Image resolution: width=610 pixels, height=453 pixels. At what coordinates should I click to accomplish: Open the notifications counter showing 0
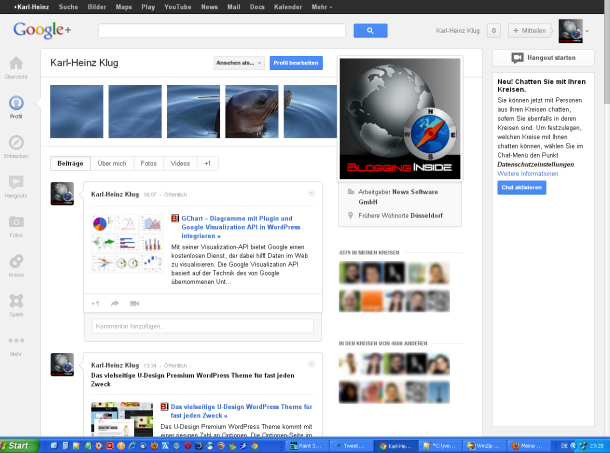(x=494, y=31)
